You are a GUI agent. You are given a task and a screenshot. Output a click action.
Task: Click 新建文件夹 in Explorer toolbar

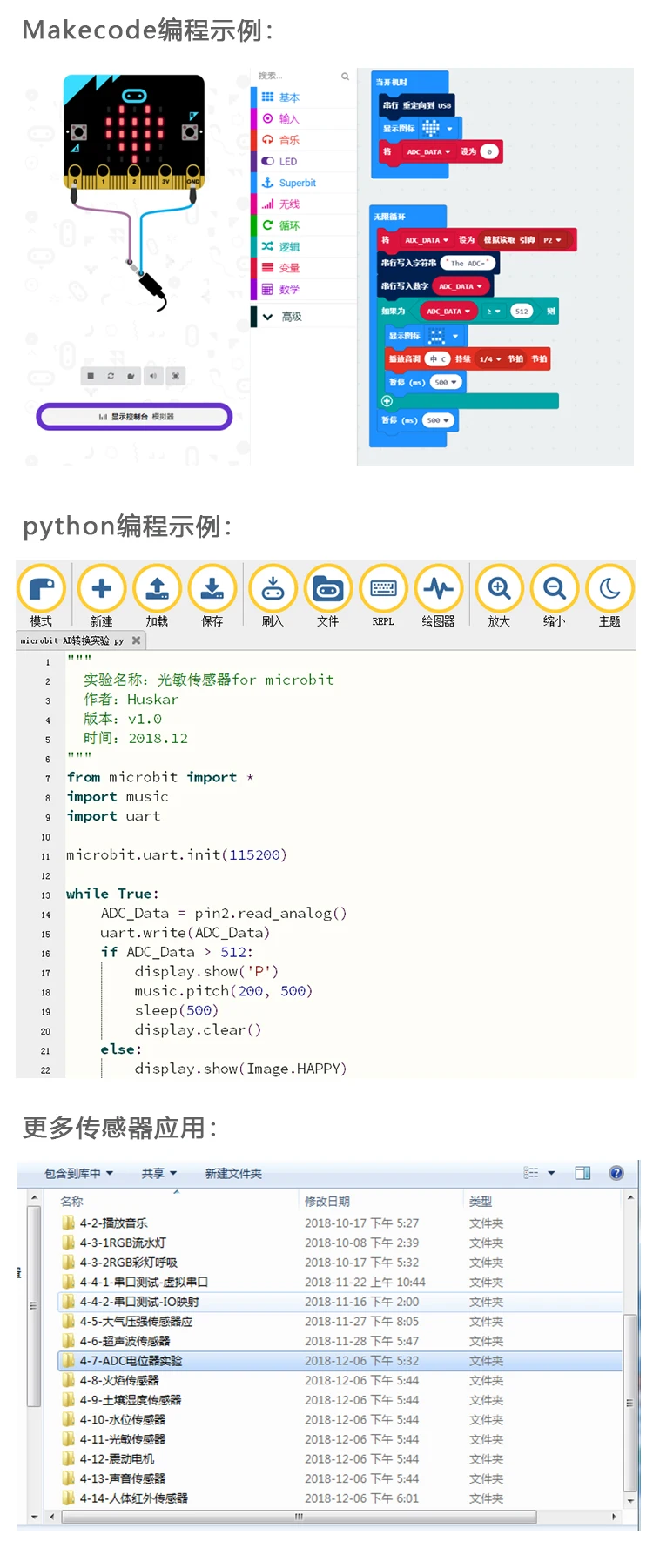(x=233, y=1174)
